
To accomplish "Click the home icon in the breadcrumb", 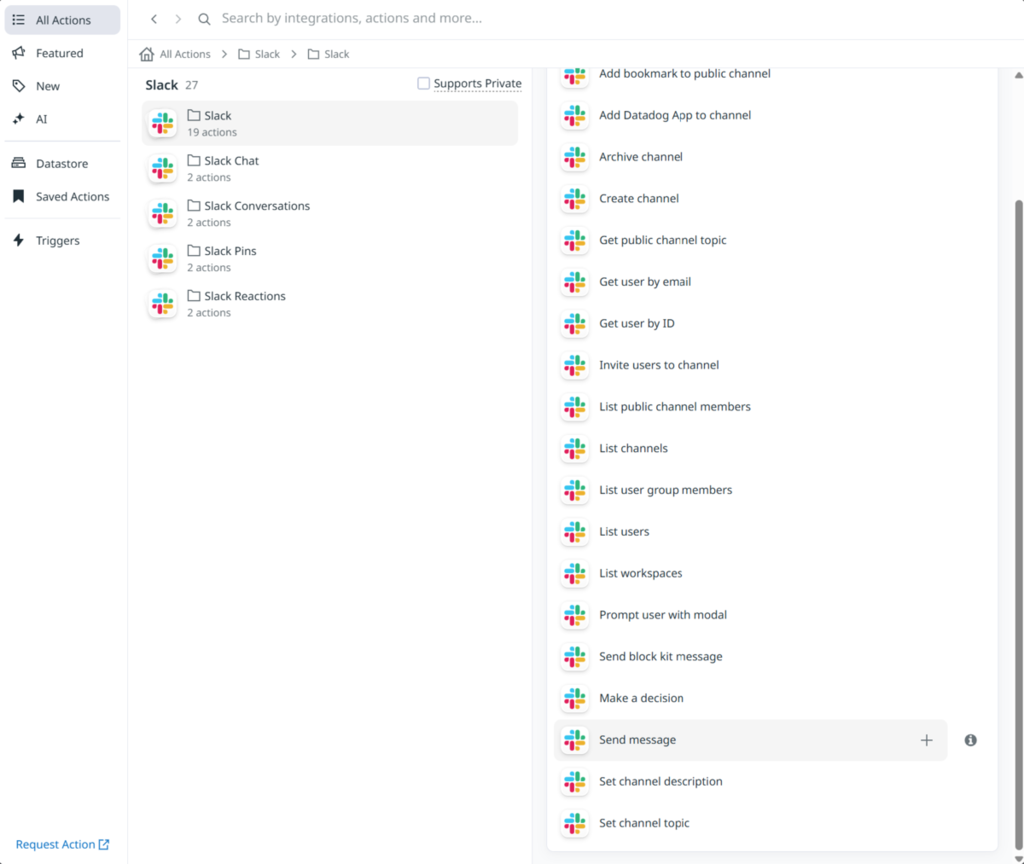I will [x=147, y=54].
